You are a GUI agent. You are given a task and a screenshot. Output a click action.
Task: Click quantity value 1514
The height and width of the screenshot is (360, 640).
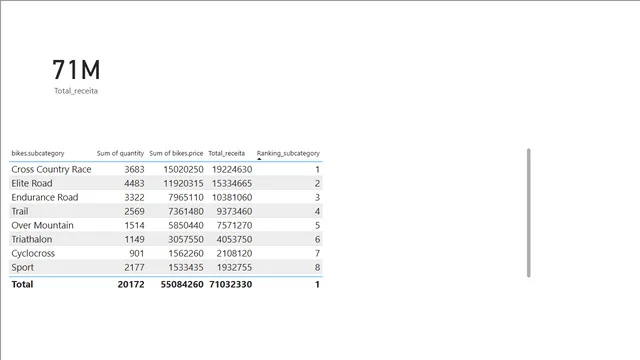(x=135, y=225)
